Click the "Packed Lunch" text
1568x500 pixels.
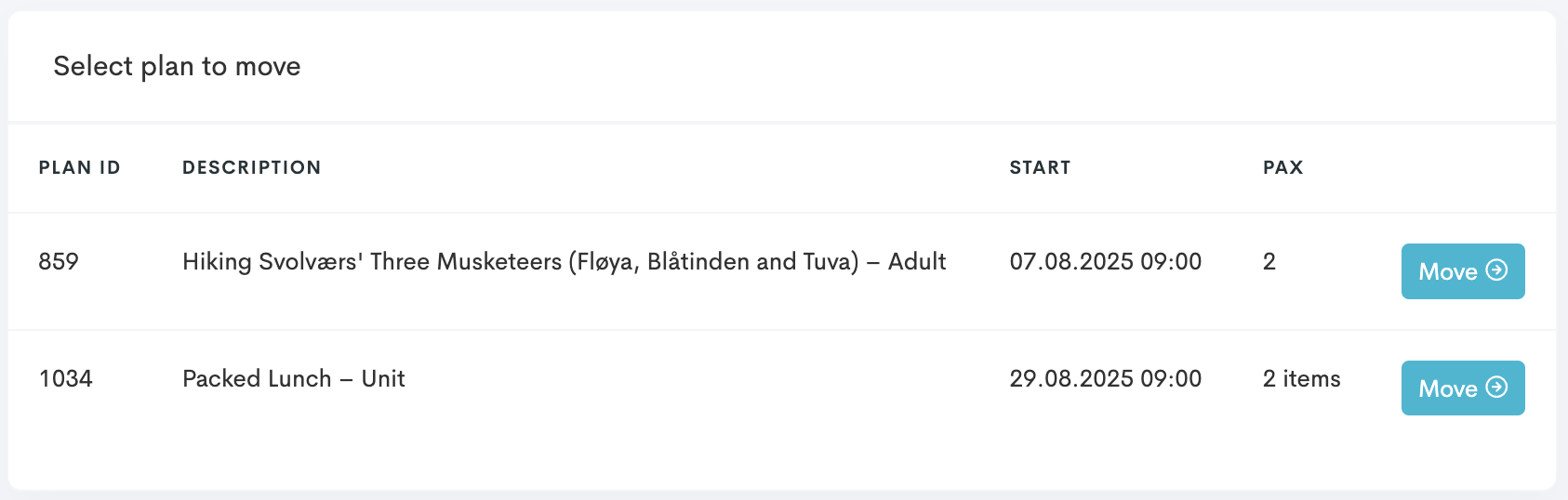257,379
